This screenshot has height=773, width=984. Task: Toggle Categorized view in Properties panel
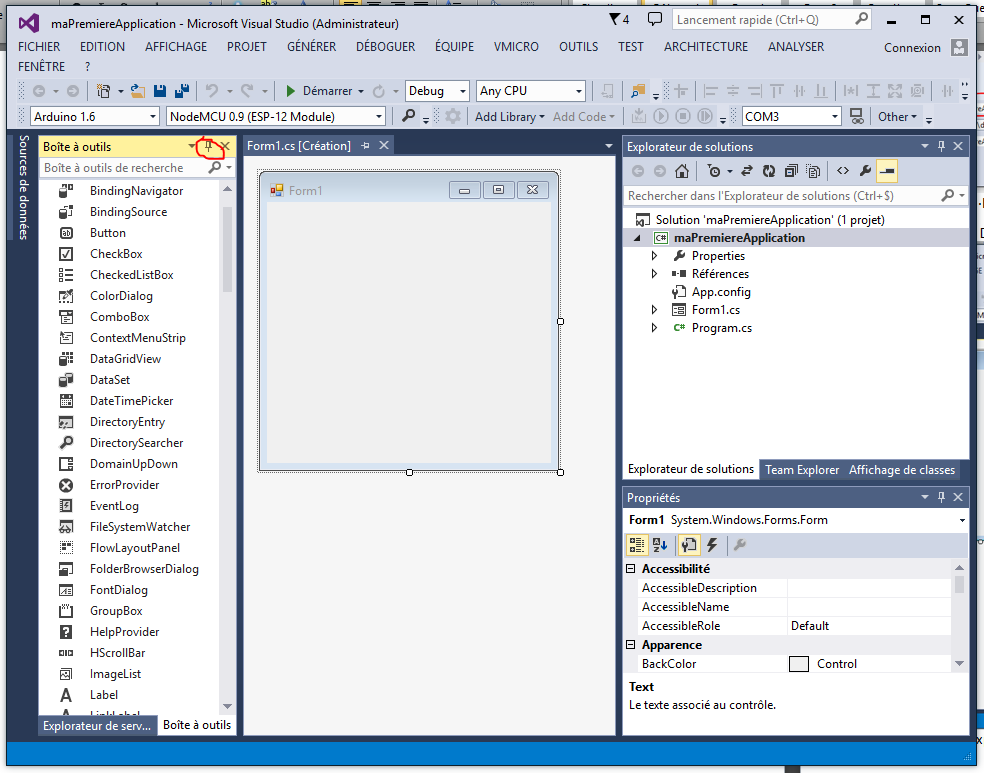(x=636, y=545)
